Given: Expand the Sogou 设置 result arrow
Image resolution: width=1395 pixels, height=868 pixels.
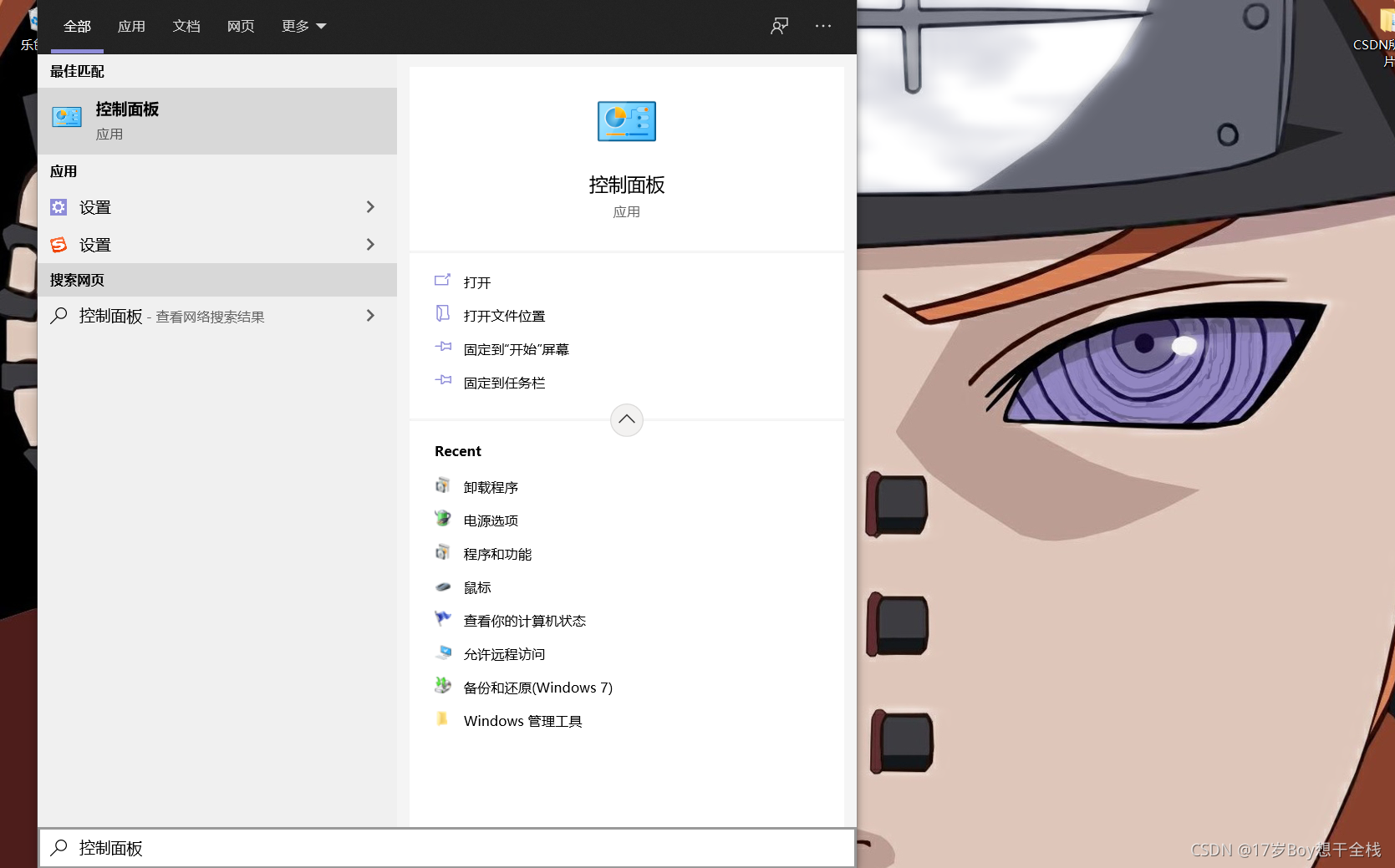Looking at the screenshot, I should (370, 245).
